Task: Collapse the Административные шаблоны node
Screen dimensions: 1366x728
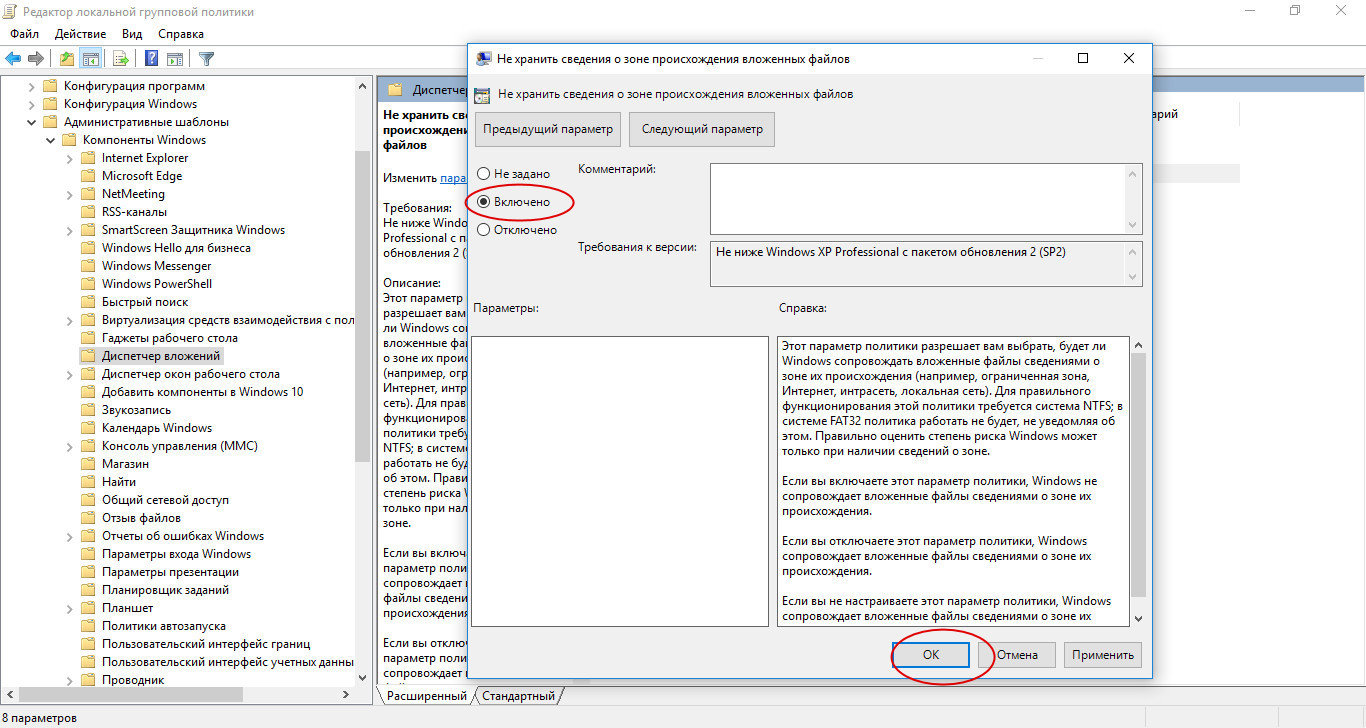Action: [31, 122]
